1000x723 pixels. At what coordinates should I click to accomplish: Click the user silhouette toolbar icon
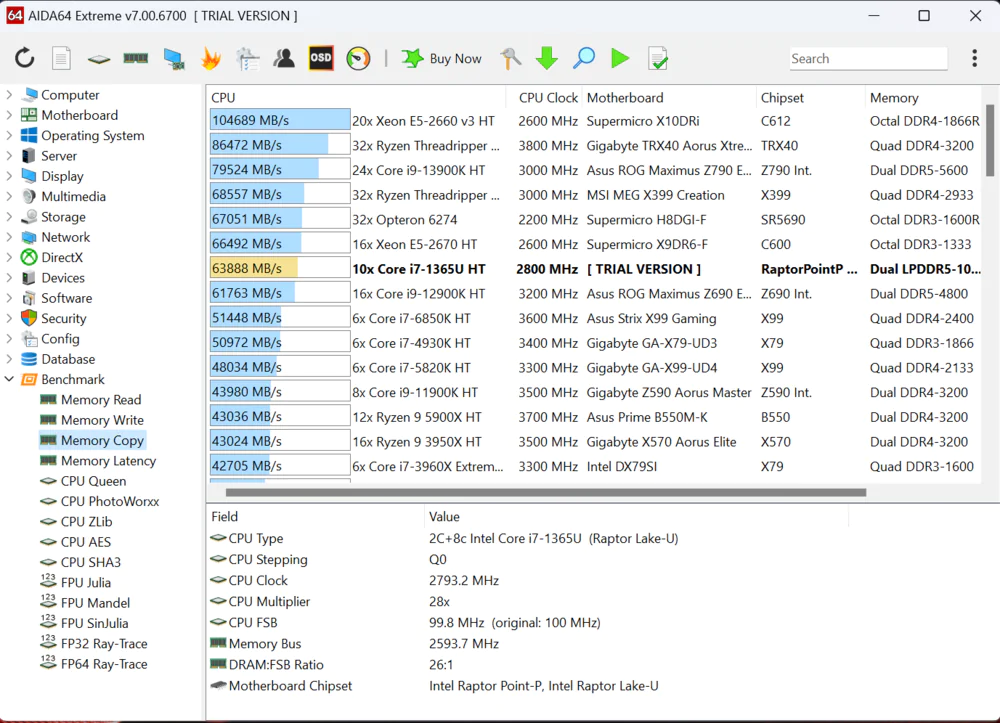284,59
